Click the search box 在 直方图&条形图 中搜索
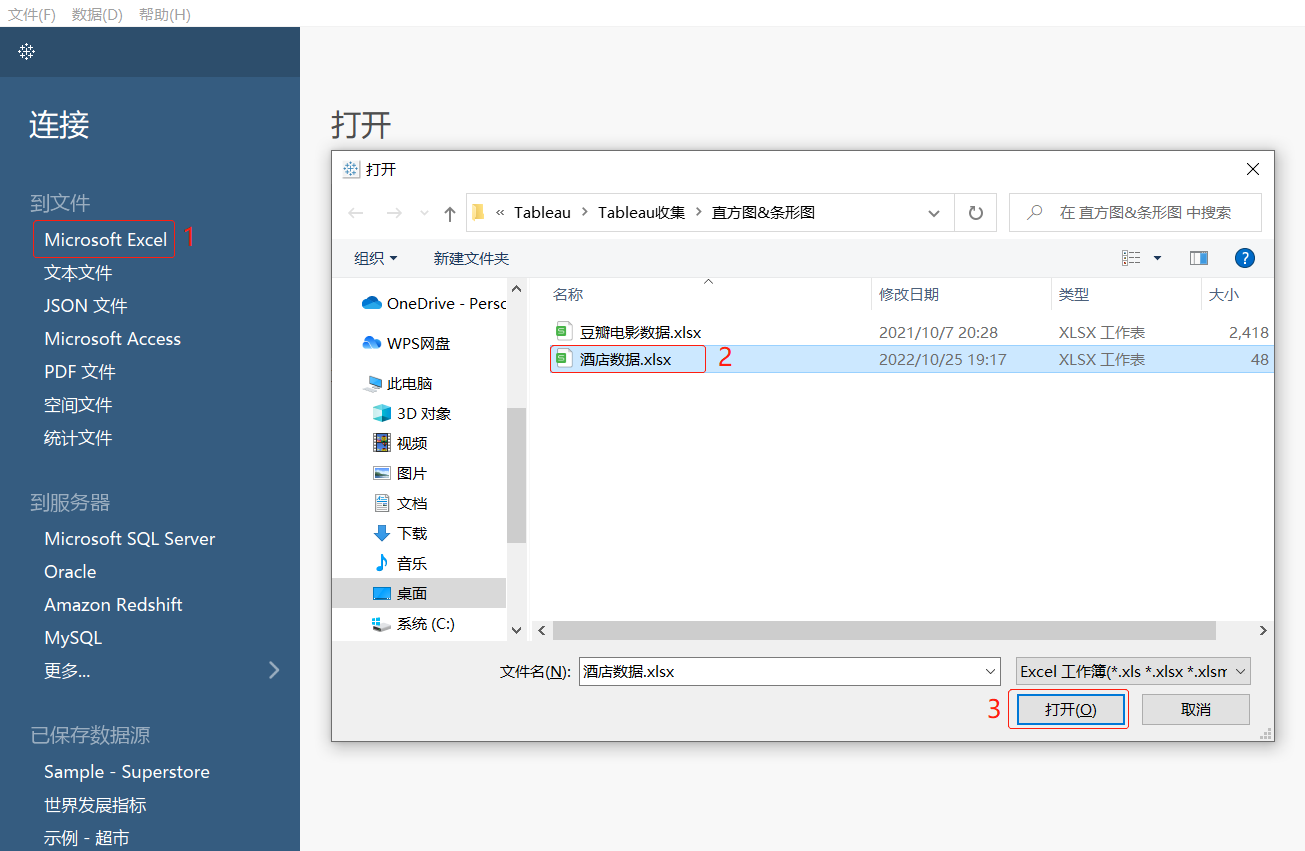The height and width of the screenshot is (851, 1305). [1135, 213]
